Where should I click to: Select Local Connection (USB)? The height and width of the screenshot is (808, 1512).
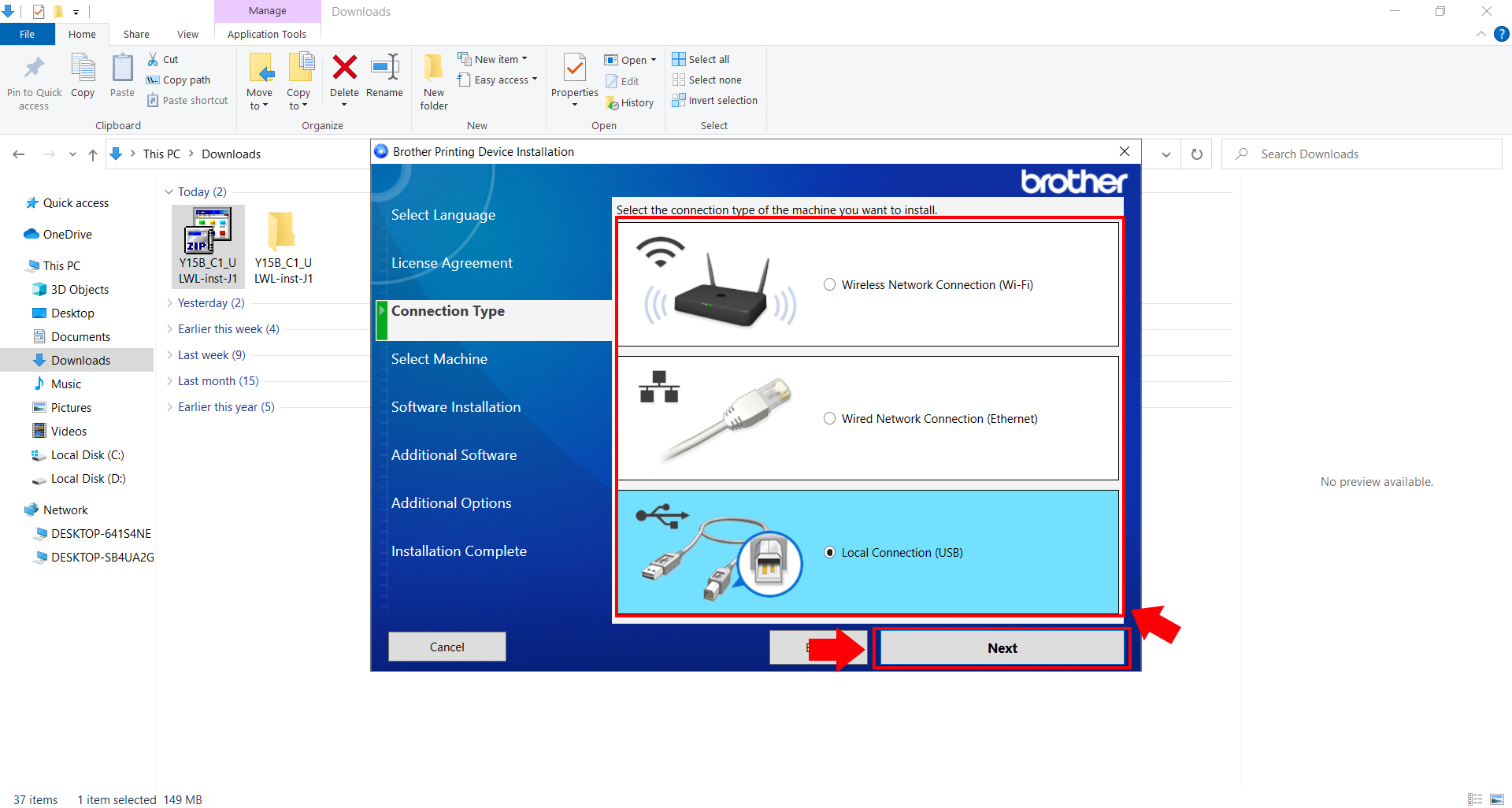[x=829, y=552]
